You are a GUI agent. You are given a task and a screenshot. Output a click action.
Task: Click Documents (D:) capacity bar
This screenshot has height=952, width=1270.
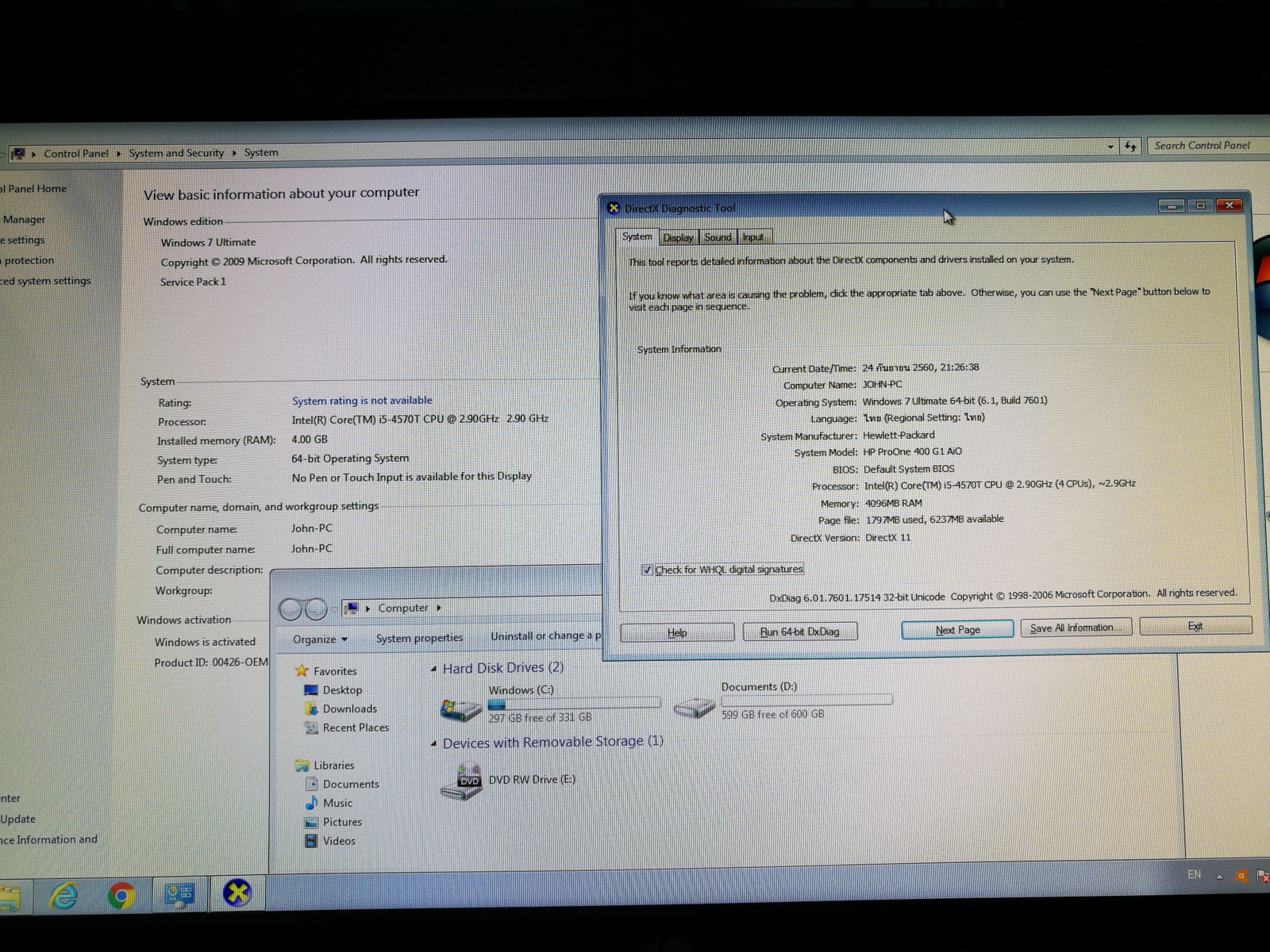tap(806, 700)
